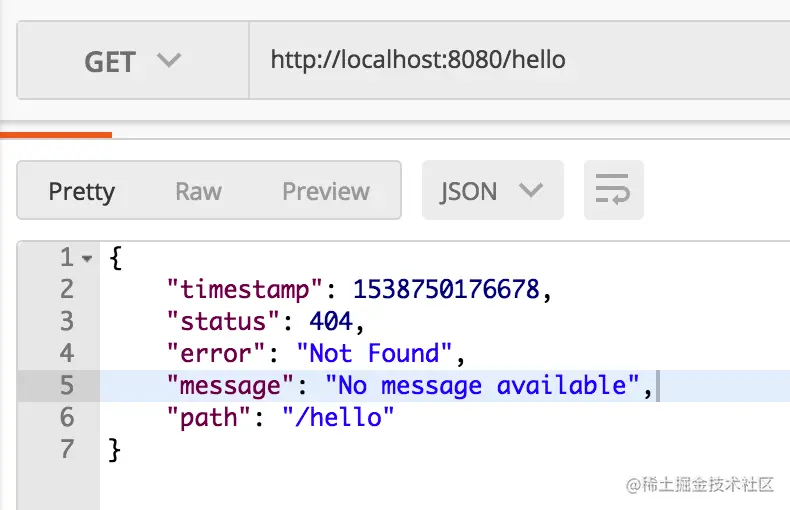The image size is (790, 510).
Task: Click line number 7 in the gutter
Action: [67, 450]
